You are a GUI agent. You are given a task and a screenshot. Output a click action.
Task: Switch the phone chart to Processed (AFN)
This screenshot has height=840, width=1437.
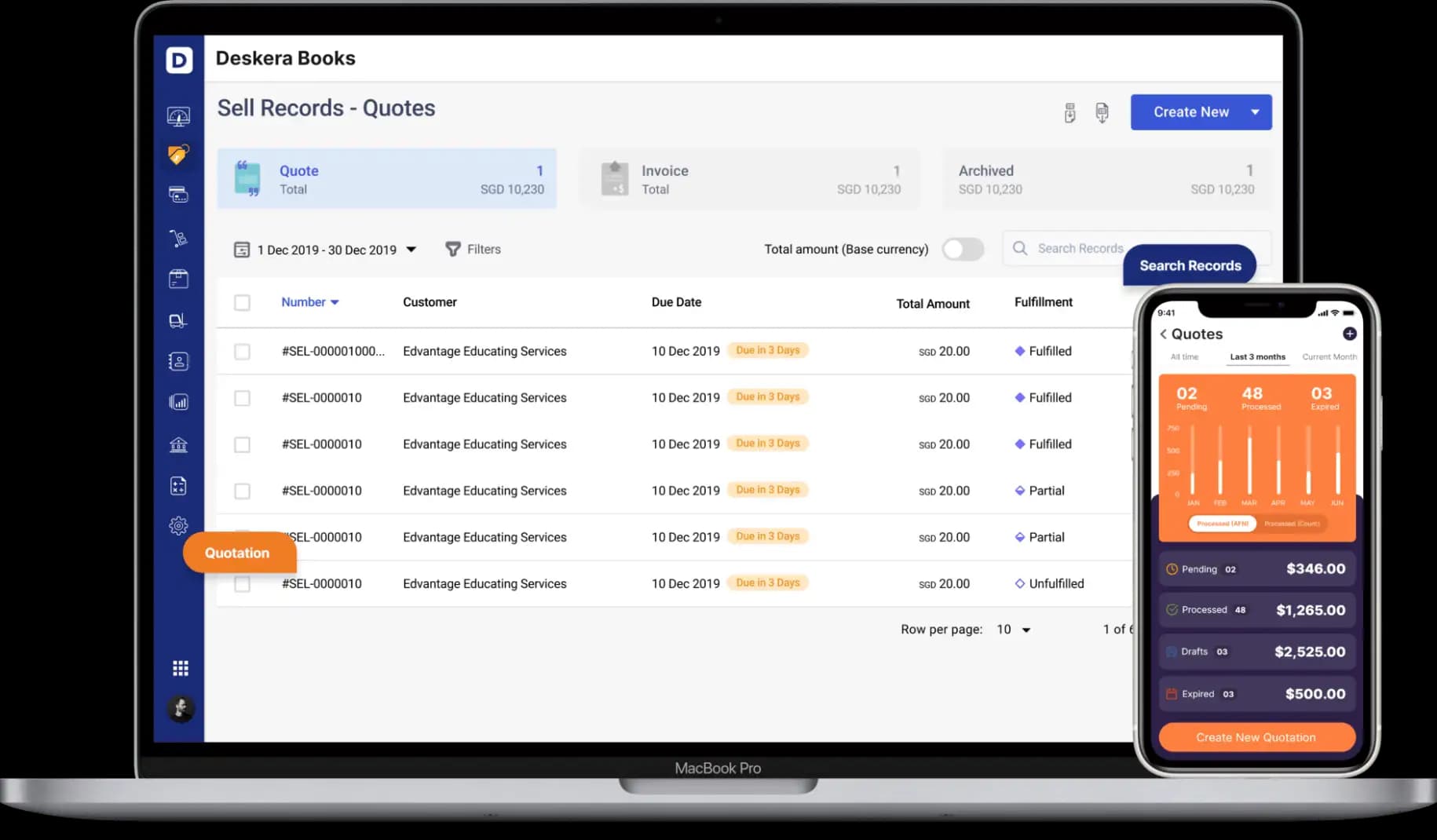[x=1223, y=524]
